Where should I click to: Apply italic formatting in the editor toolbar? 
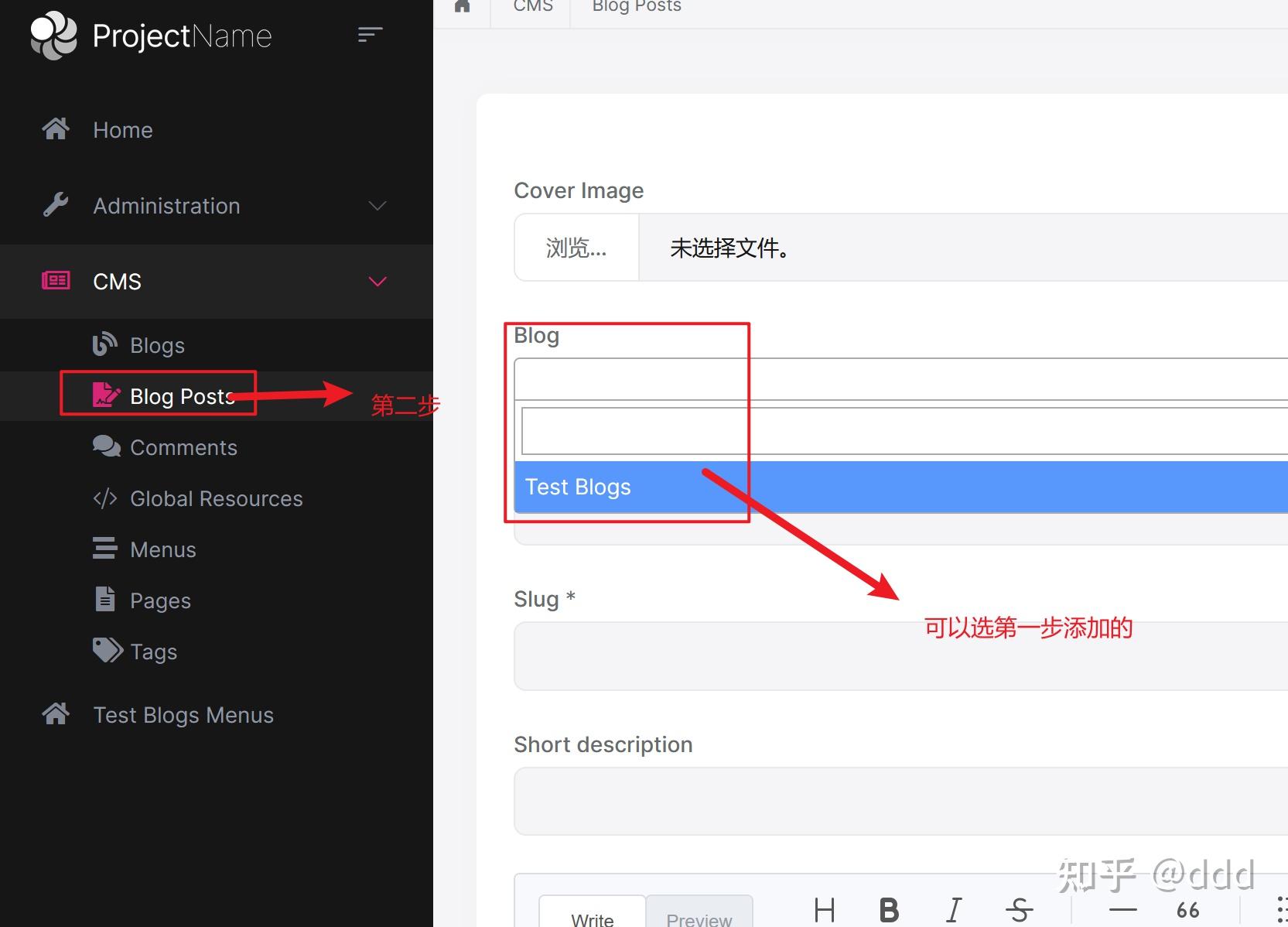(954, 910)
